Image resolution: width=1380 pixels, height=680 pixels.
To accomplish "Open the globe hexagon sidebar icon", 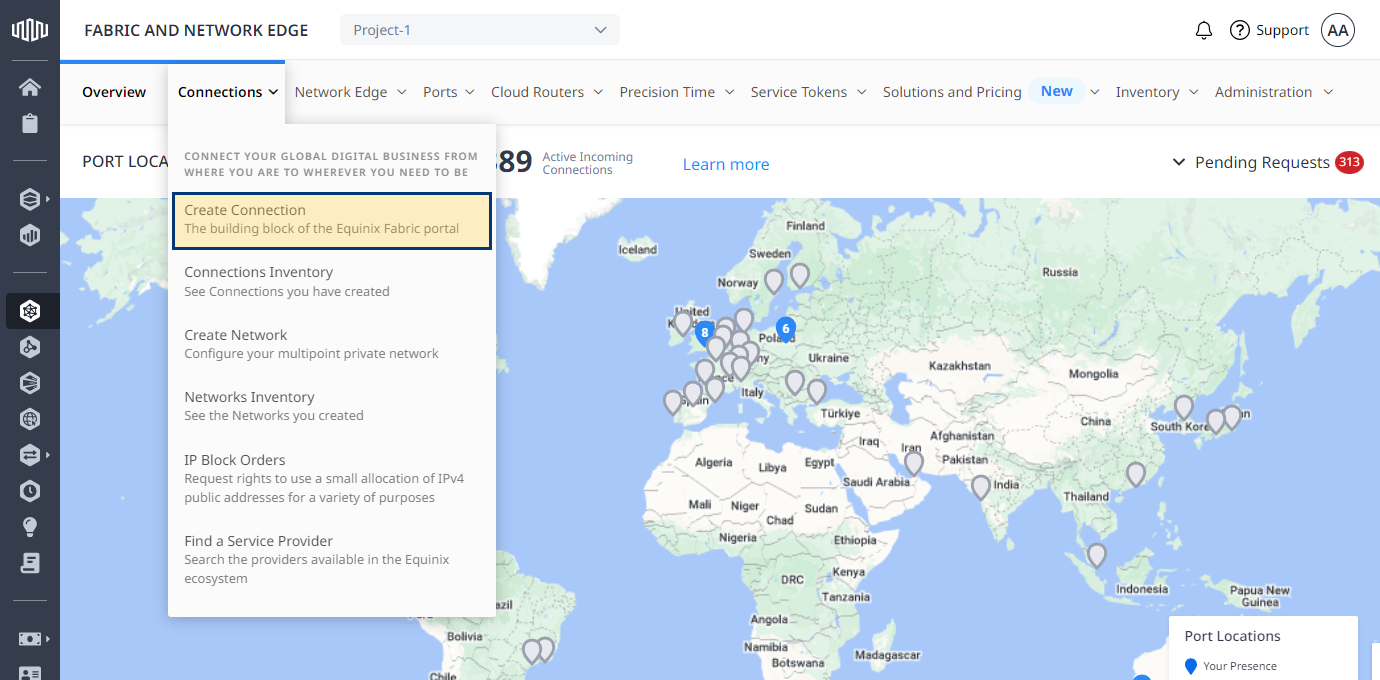I will [30, 419].
